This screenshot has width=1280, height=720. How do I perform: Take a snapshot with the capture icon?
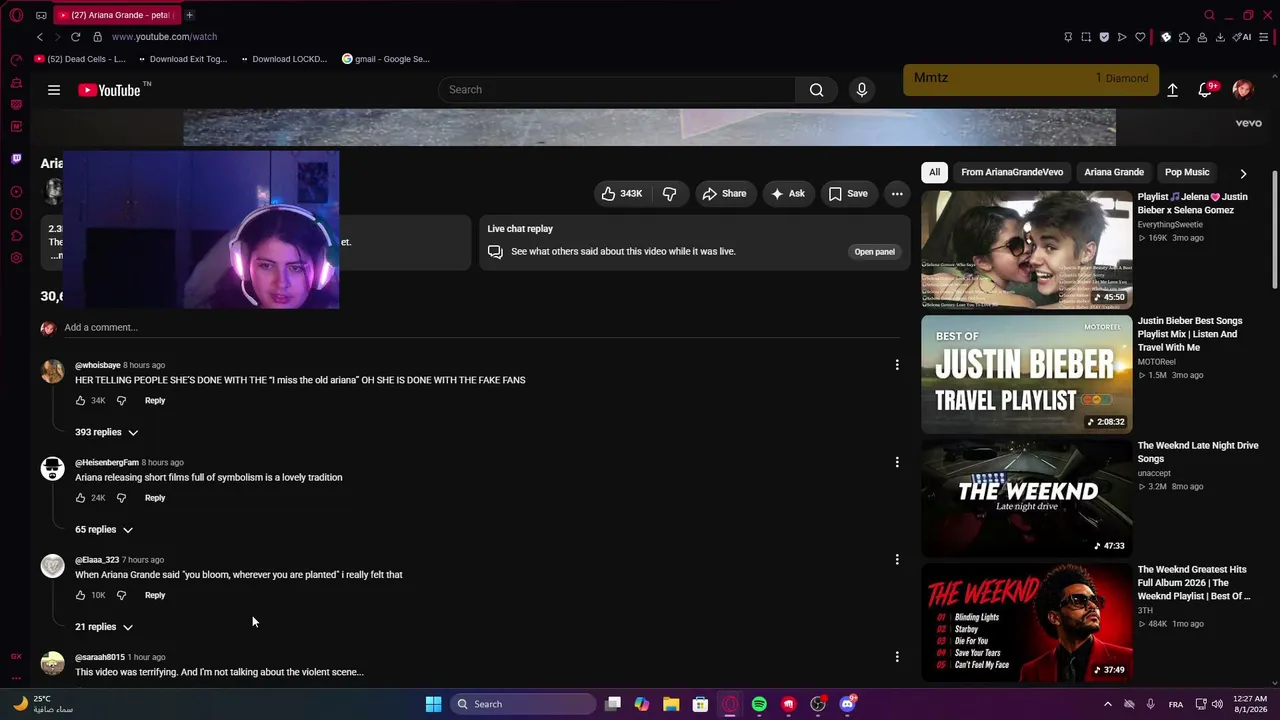(x=1086, y=37)
